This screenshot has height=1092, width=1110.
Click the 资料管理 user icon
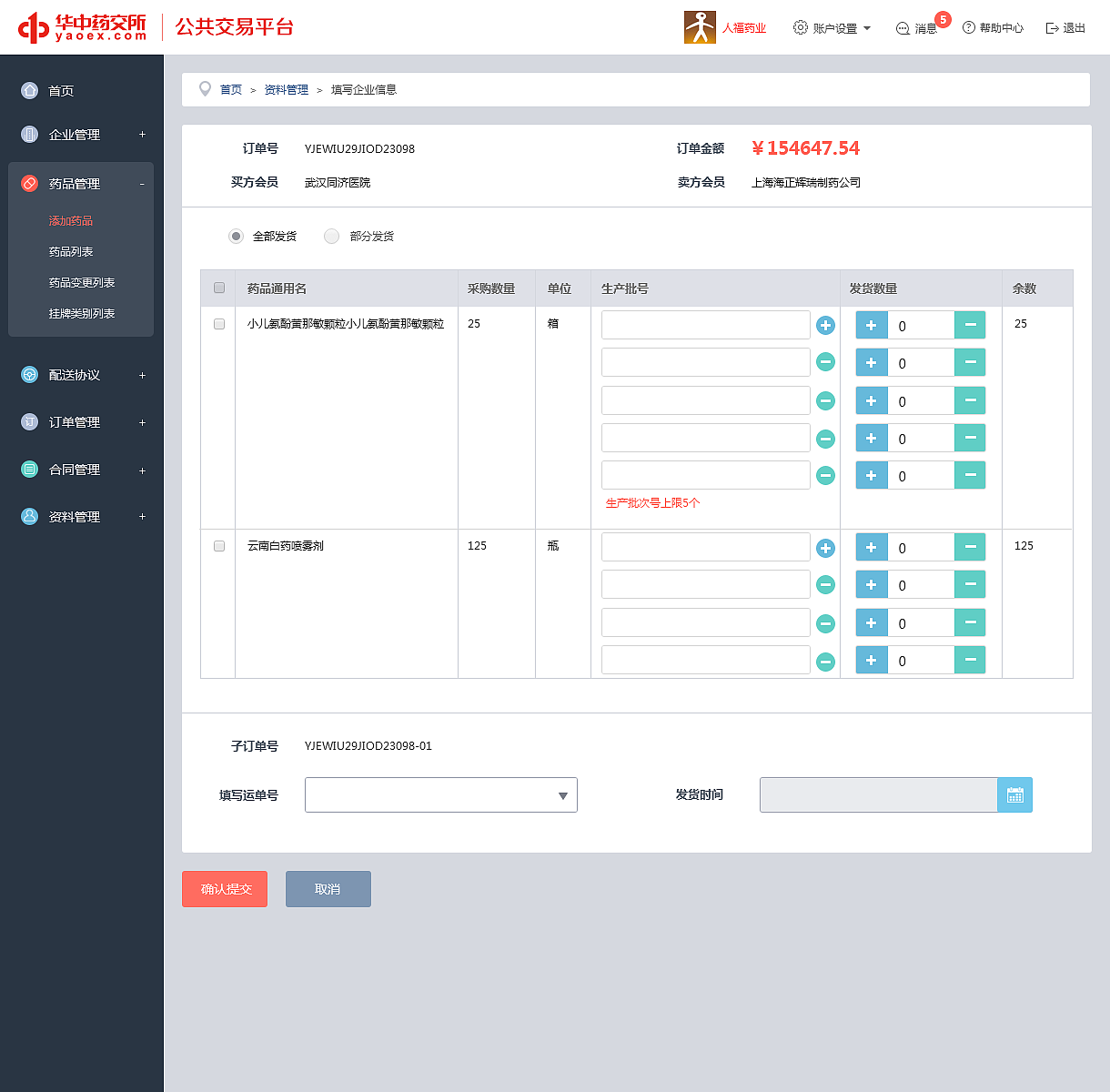[30, 516]
